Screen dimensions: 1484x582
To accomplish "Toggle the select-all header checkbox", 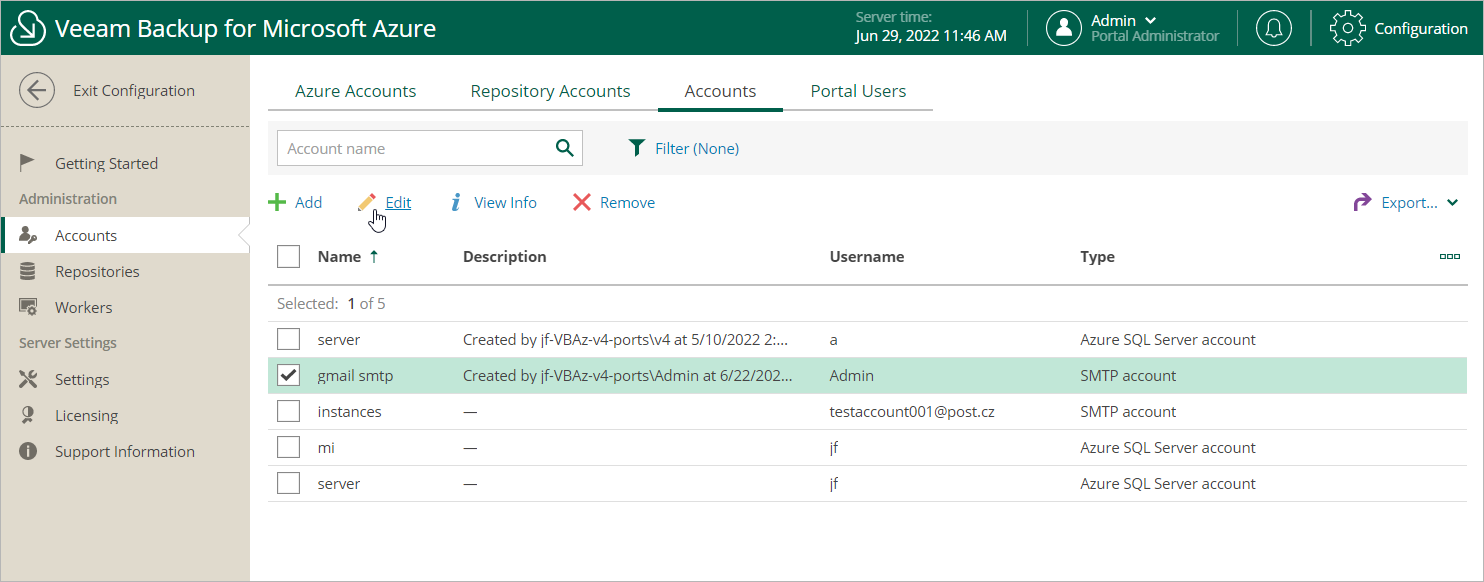I will tap(289, 257).
